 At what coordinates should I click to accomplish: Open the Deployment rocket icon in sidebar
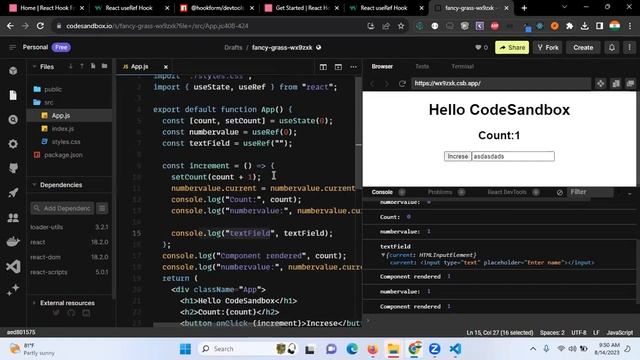[13, 193]
